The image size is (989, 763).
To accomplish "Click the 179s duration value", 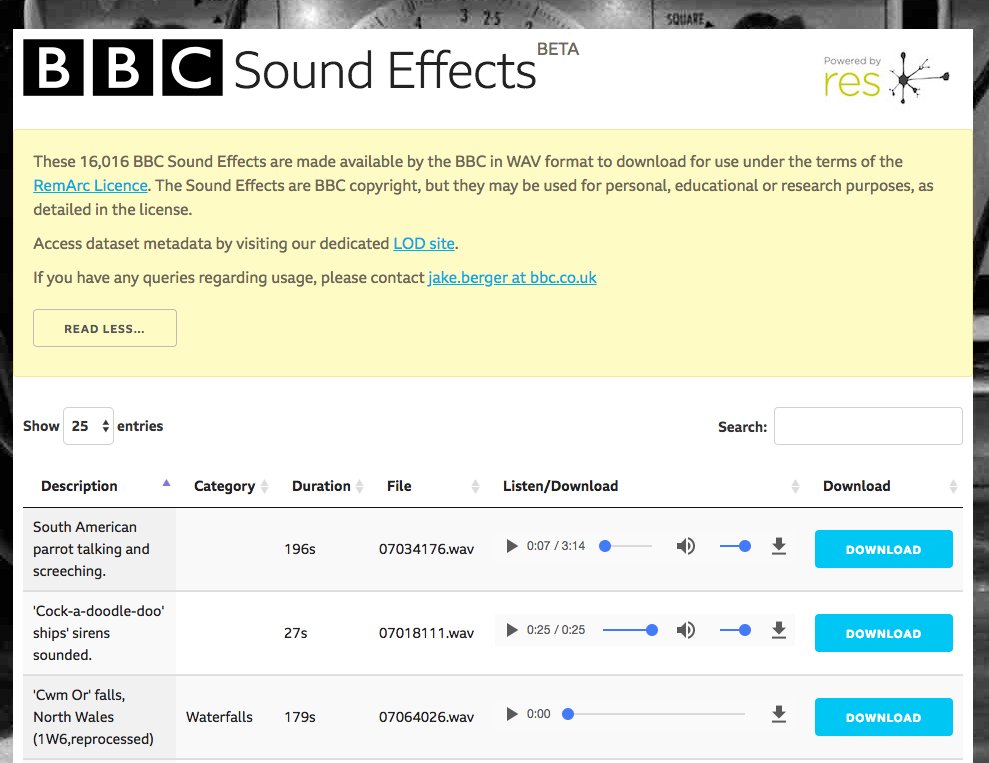I will (300, 717).
